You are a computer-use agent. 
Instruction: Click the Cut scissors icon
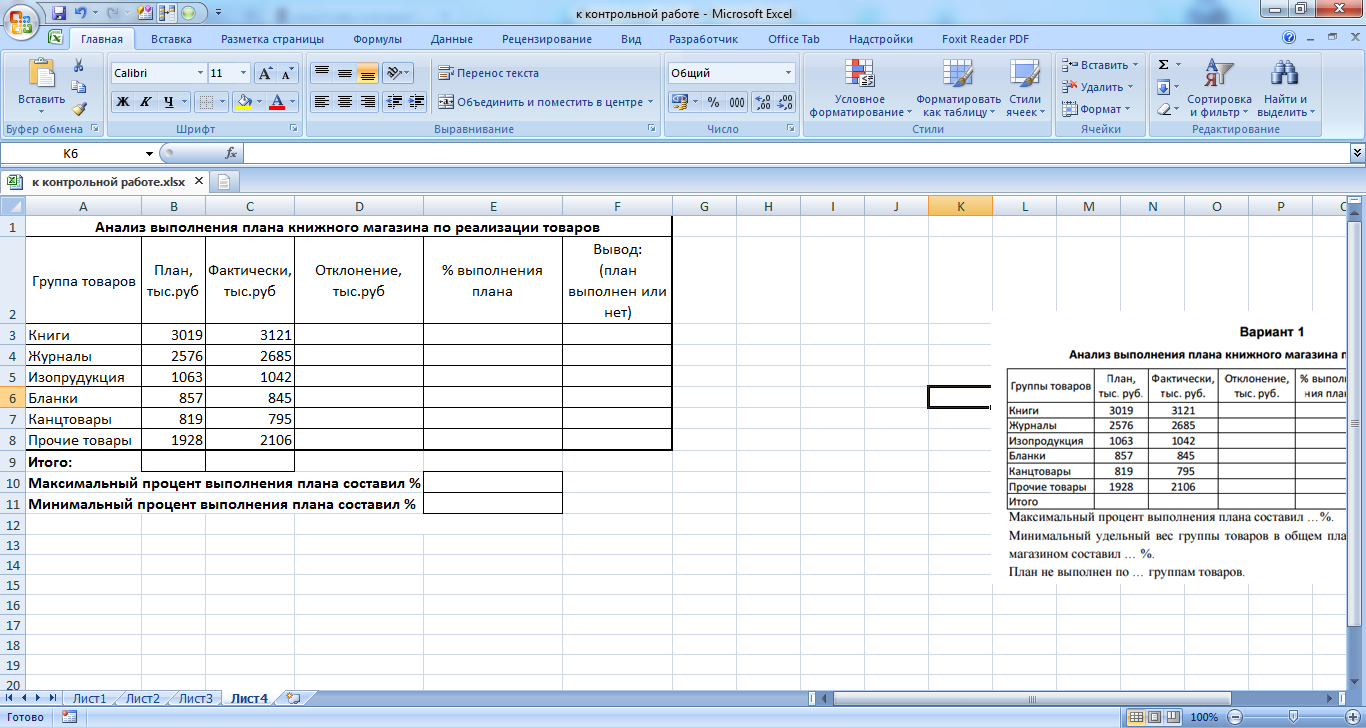click(79, 65)
